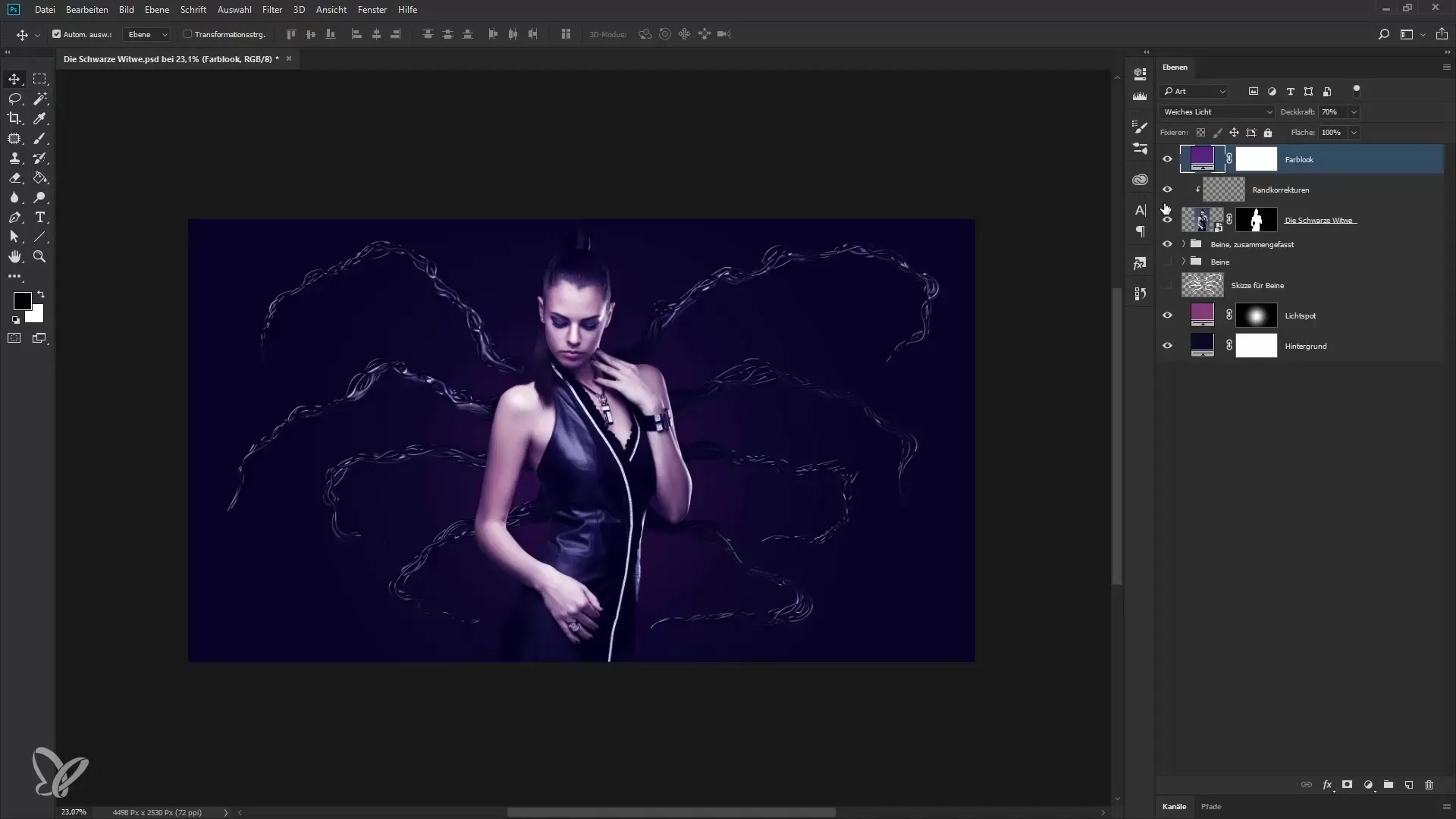Enable the Transformationsstrg. checkbox
Image resolution: width=1456 pixels, height=819 pixels.
point(187,34)
